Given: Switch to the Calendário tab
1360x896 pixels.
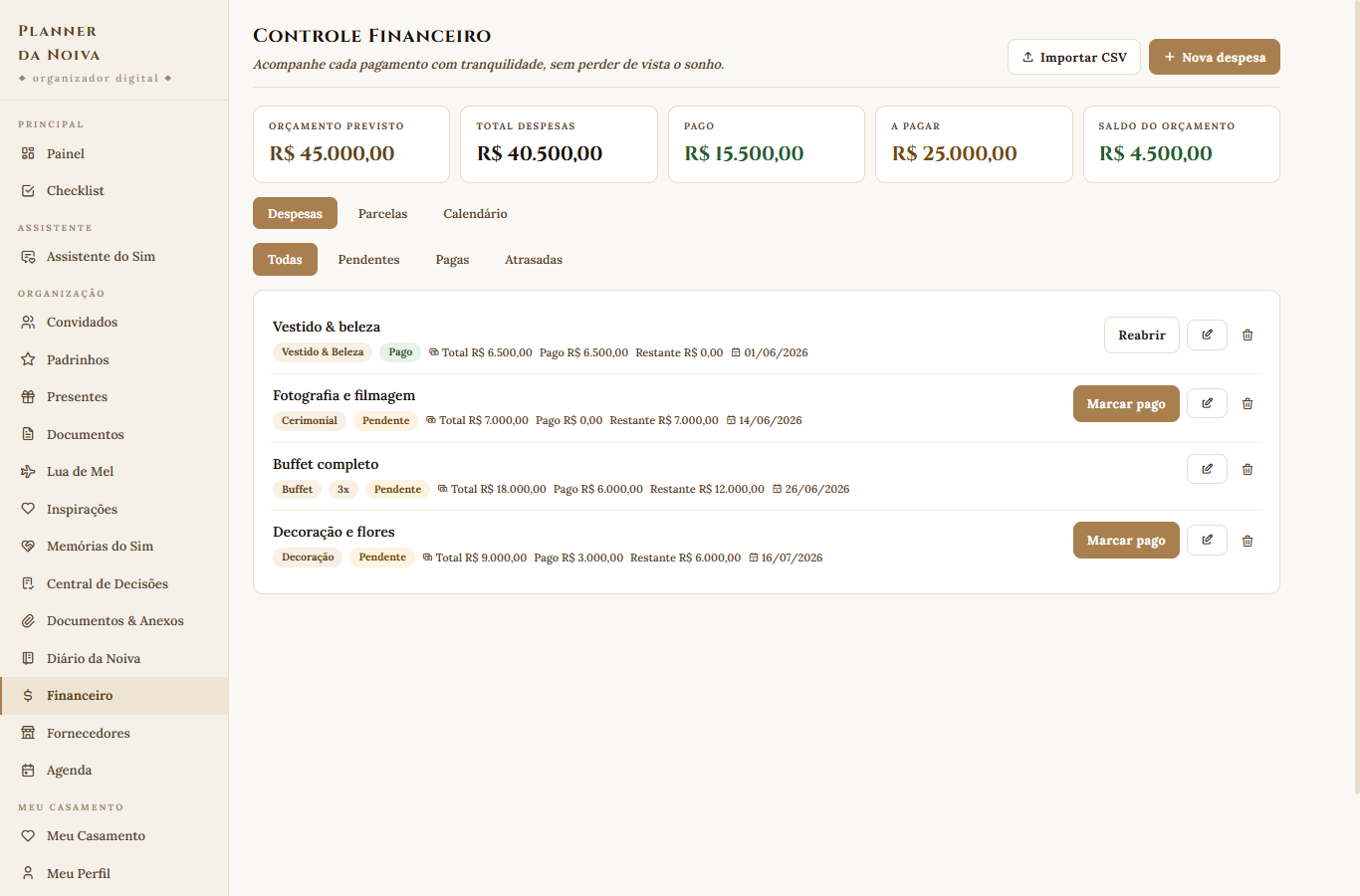Looking at the screenshot, I should coord(475,213).
